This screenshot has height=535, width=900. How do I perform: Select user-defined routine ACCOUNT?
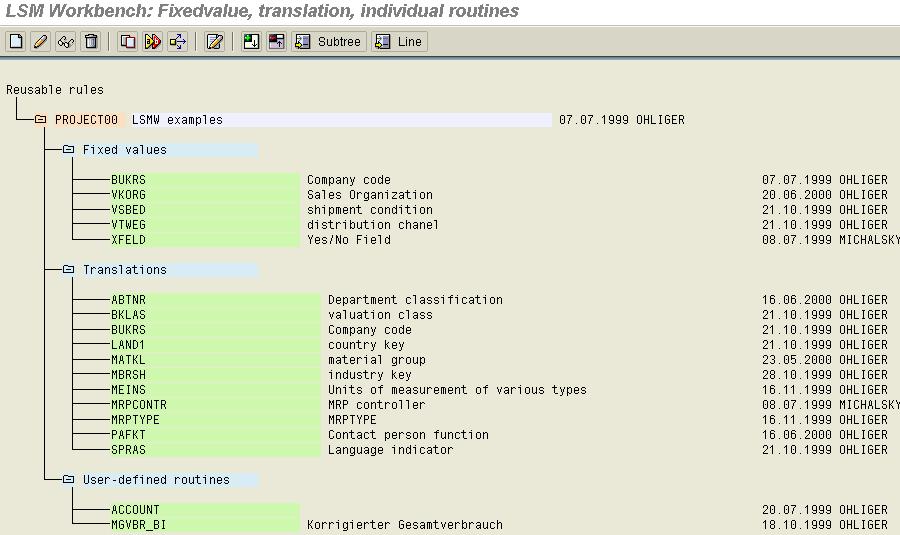pos(205,509)
